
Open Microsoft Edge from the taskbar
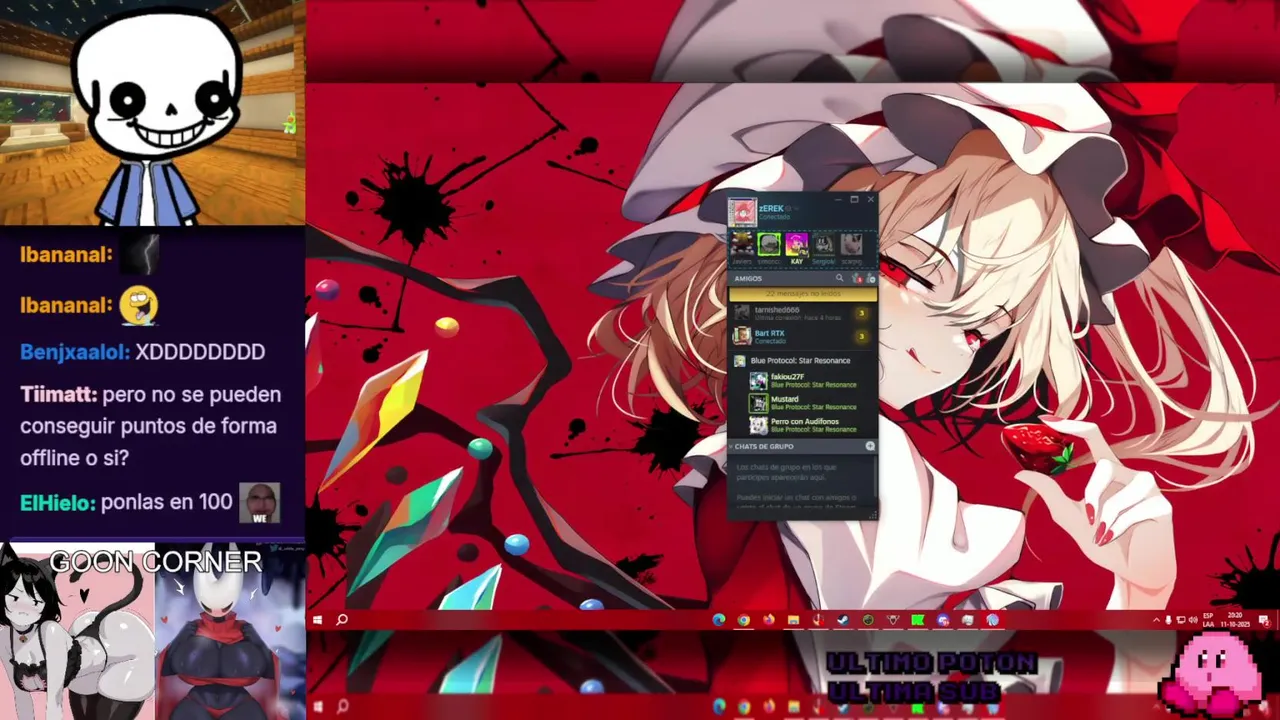coord(719,620)
